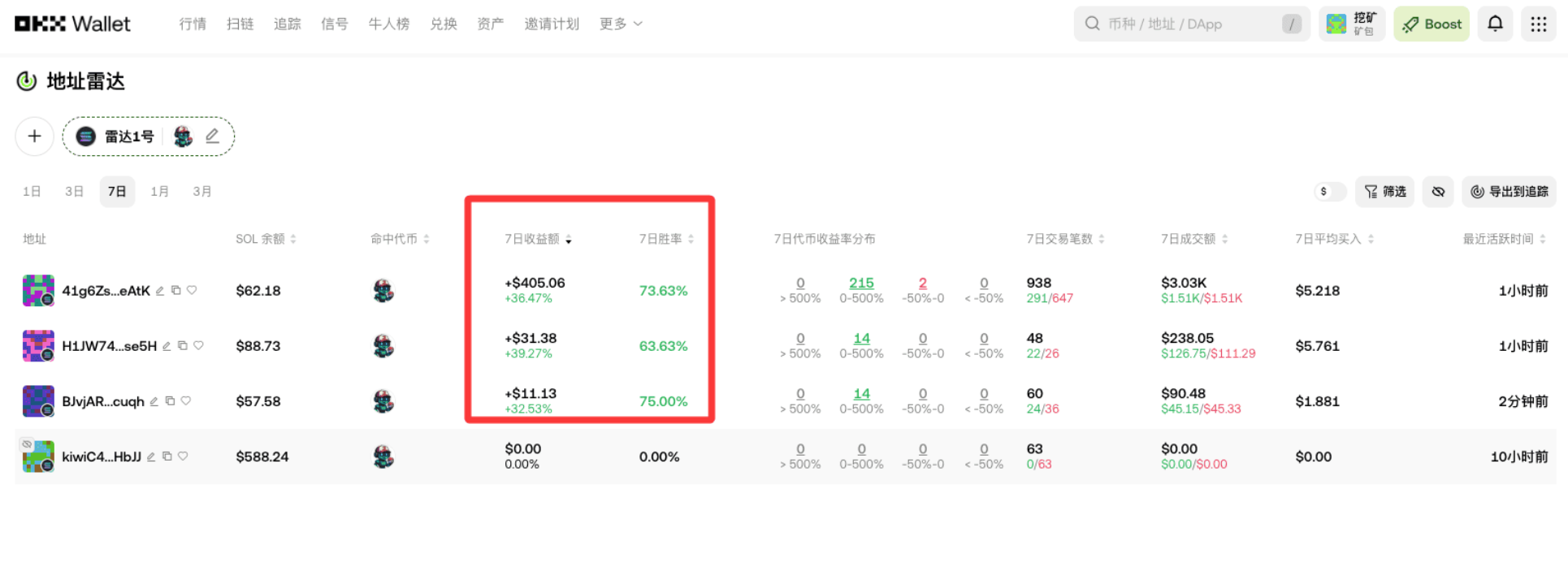Image resolution: width=1568 pixels, height=567 pixels.
Task: Sort by 7日胜率 column
Action: pos(666,239)
